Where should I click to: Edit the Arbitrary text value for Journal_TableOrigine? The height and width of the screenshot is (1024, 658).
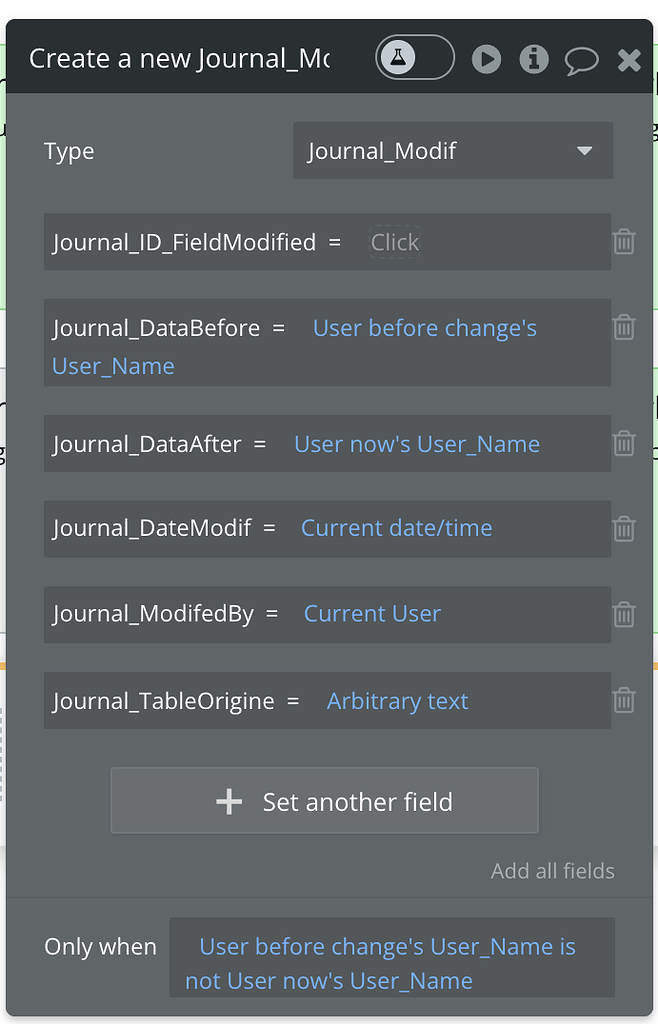tap(397, 701)
